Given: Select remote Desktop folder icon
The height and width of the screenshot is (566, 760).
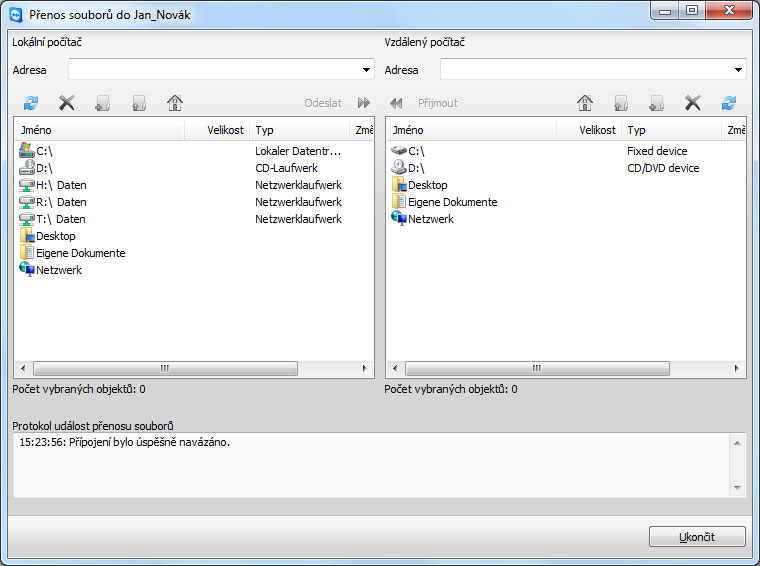Looking at the screenshot, I should pos(399,185).
